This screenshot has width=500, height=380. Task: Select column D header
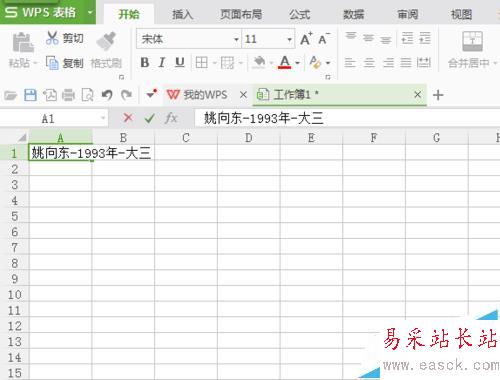click(x=249, y=138)
